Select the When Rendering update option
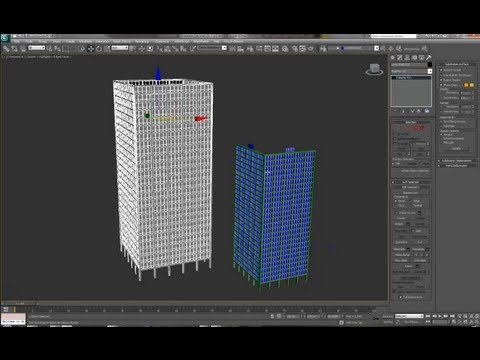This screenshot has width=480, height=360. (441, 139)
